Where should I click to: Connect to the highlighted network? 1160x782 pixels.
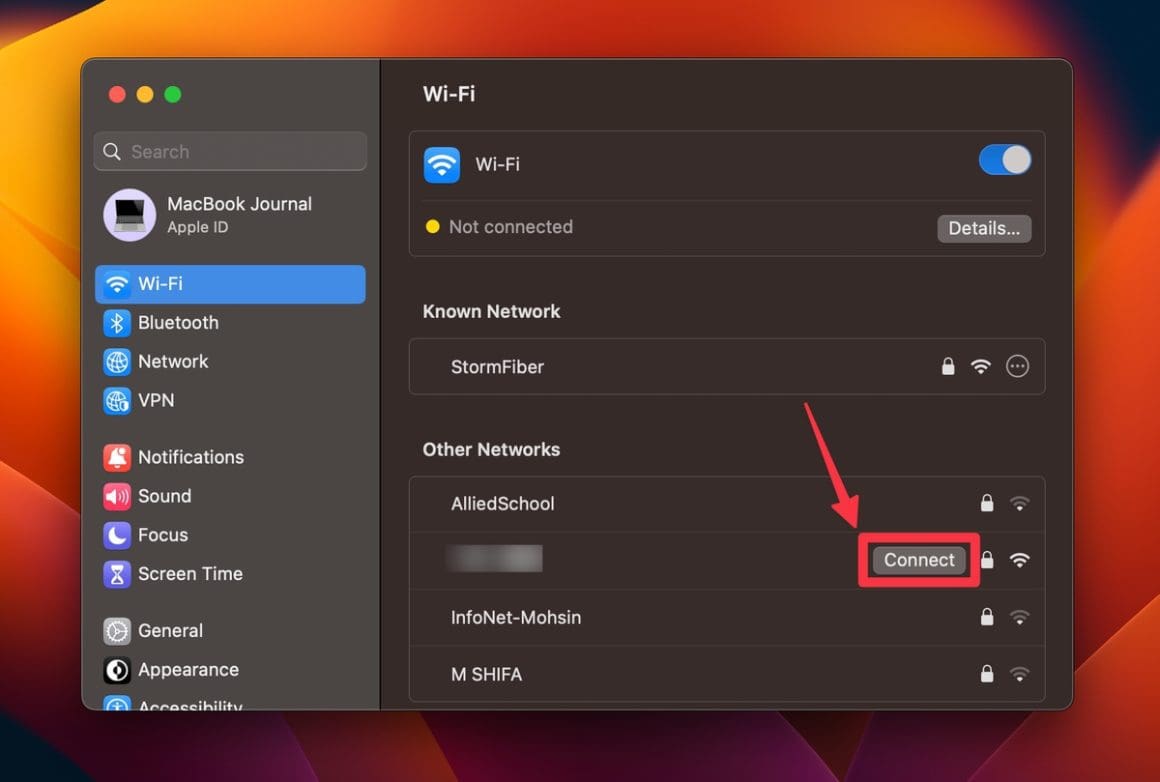[x=917, y=560]
